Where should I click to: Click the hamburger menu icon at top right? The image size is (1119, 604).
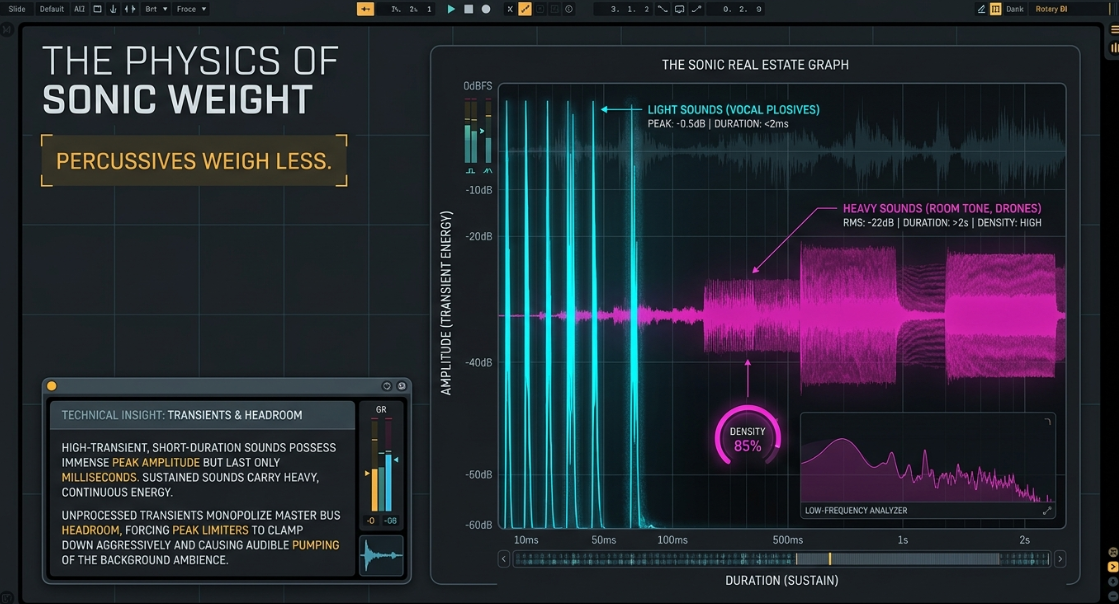(1114, 30)
